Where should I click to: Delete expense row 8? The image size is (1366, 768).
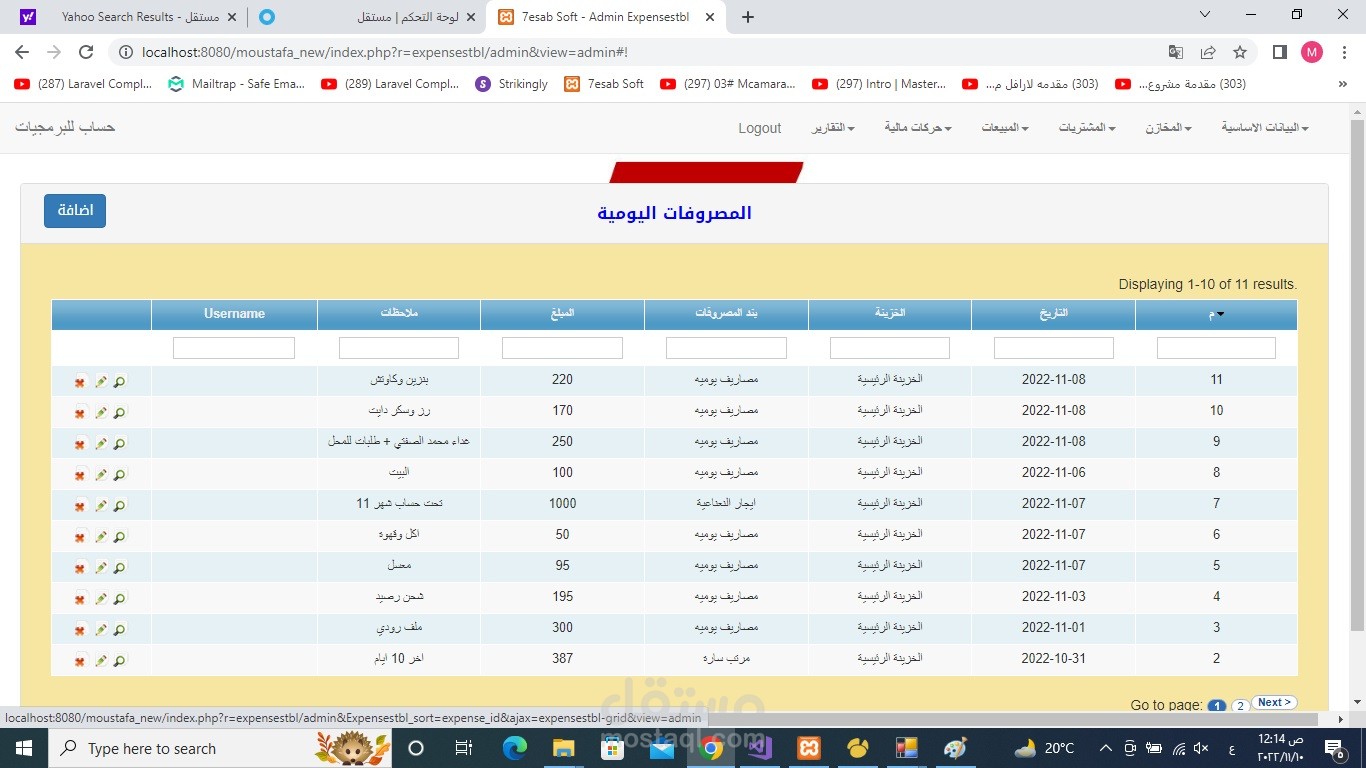80,474
